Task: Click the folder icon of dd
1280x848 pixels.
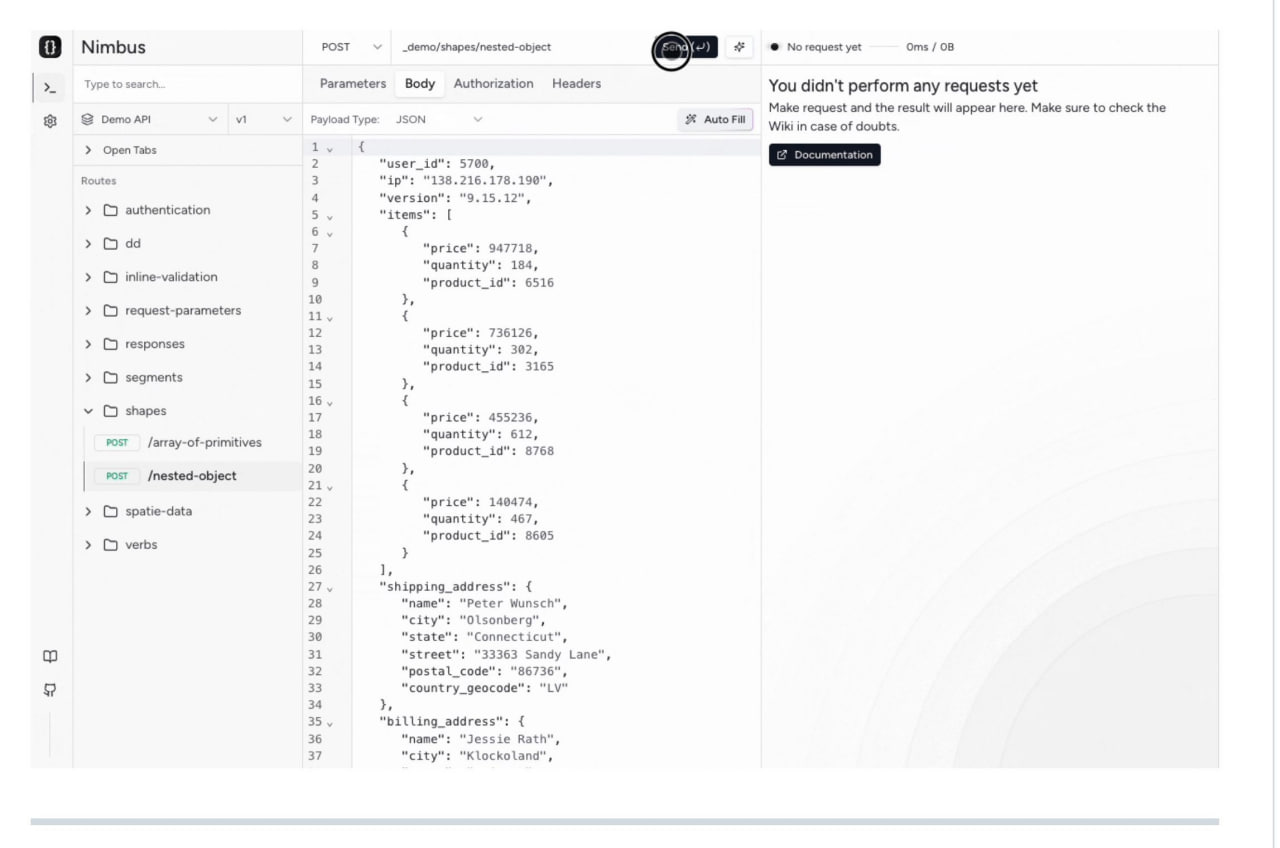Action: [111, 244]
